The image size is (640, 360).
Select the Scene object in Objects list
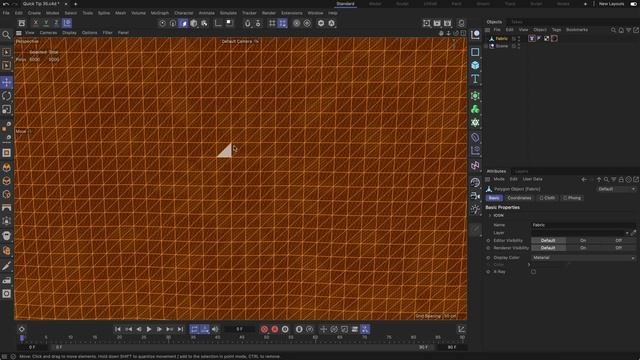[502, 46]
